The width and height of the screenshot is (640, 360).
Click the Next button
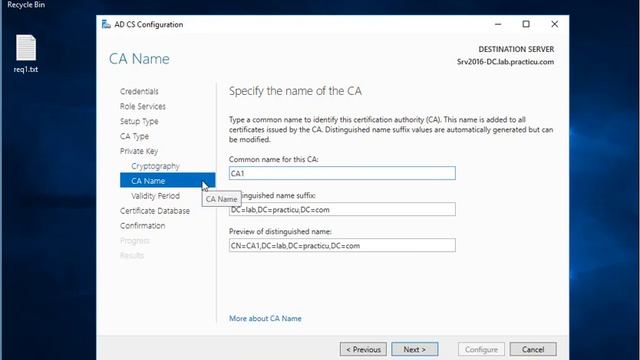pos(415,349)
